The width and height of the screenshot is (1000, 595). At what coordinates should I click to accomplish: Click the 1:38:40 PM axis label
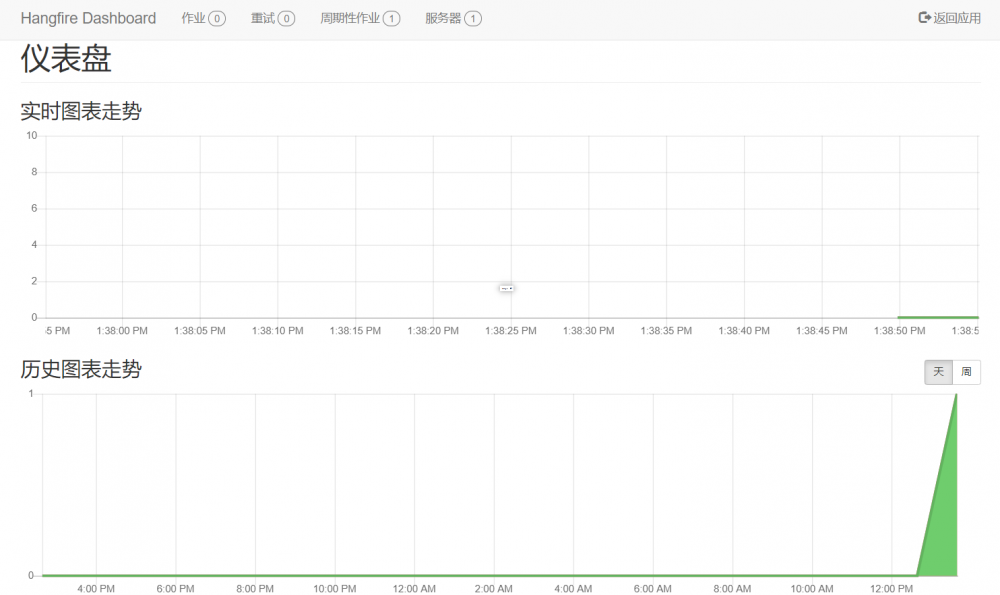click(744, 330)
